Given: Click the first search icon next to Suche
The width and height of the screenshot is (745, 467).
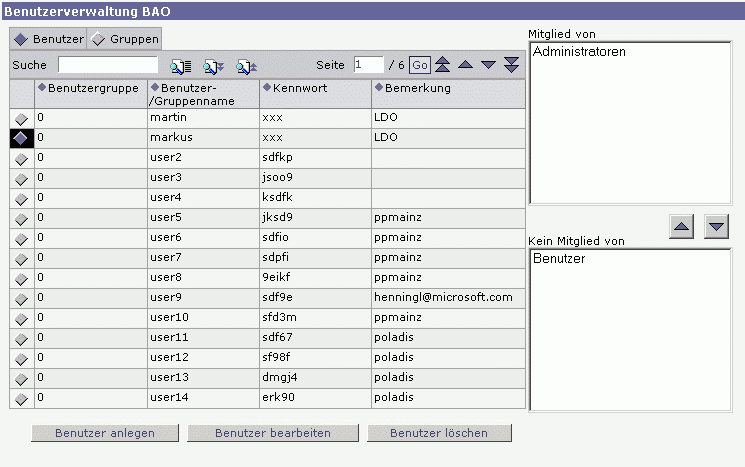Looking at the screenshot, I should click(180, 65).
